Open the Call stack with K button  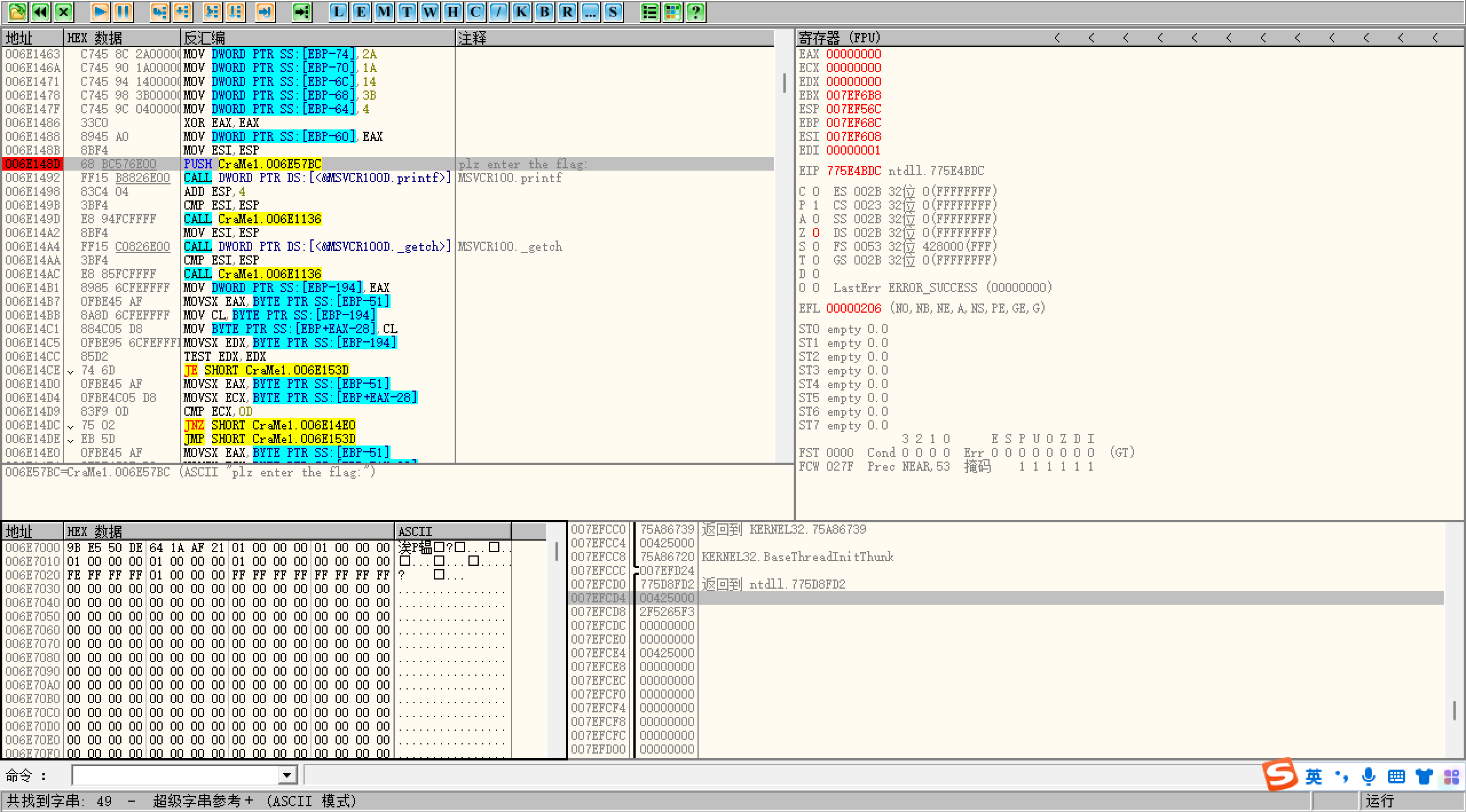click(522, 11)
